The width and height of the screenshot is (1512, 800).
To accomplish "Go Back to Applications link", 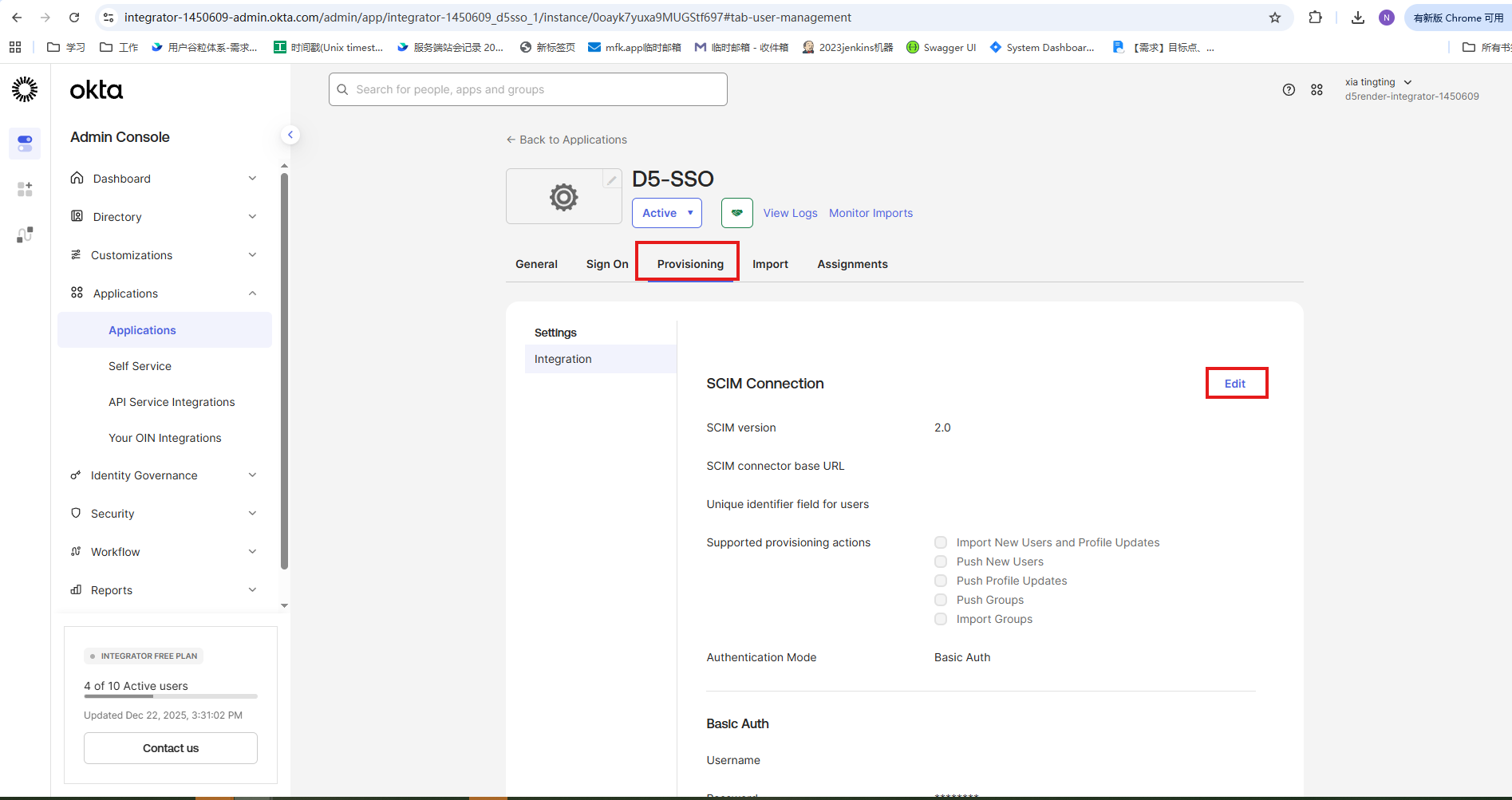I will [567, 140].
